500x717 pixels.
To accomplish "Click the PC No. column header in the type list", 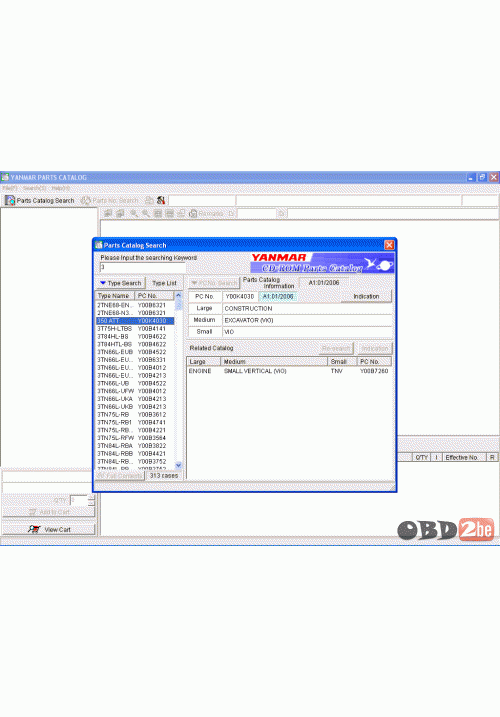I will (155, 296).
